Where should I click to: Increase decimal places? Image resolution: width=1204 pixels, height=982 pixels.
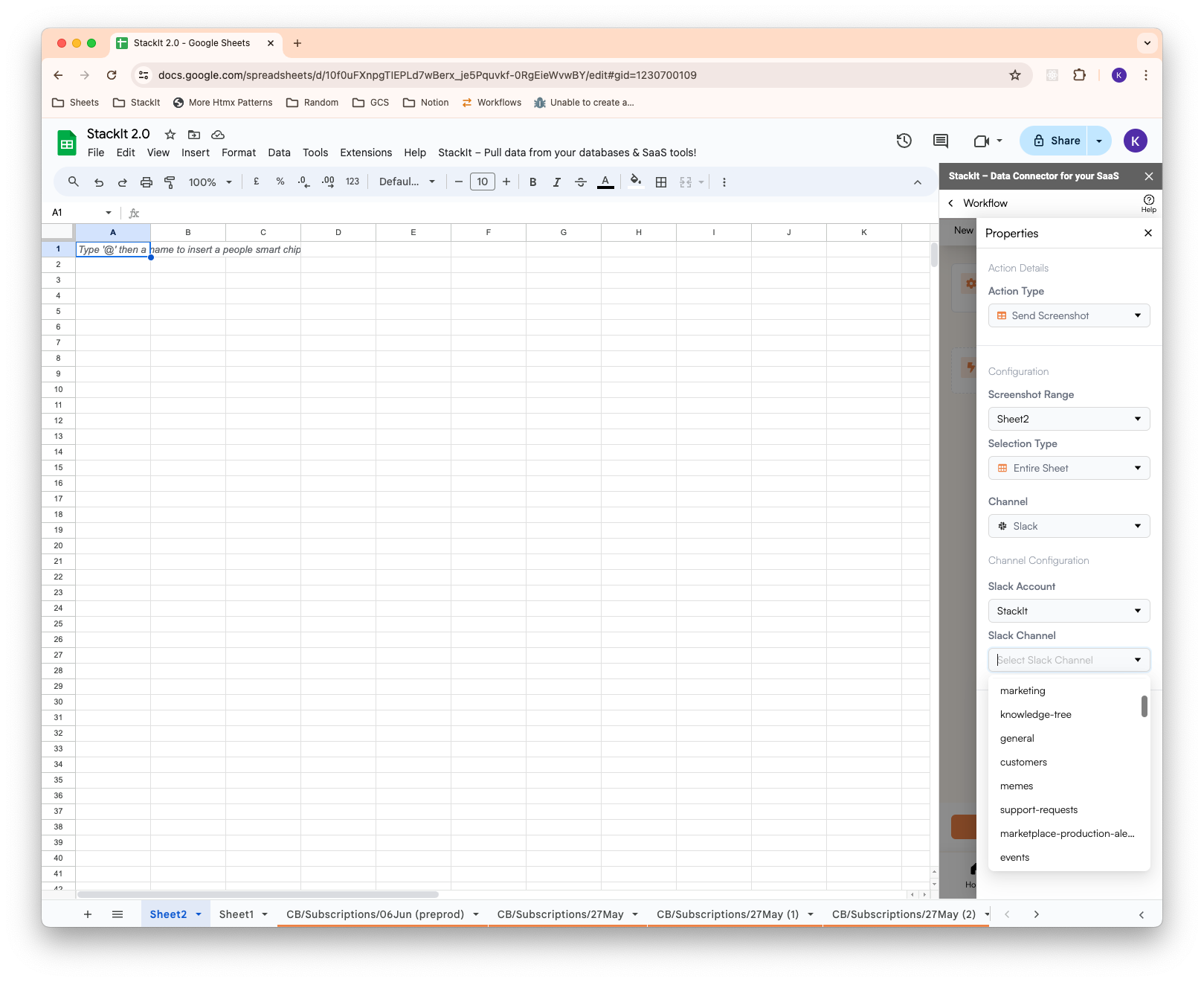point(328,182)
